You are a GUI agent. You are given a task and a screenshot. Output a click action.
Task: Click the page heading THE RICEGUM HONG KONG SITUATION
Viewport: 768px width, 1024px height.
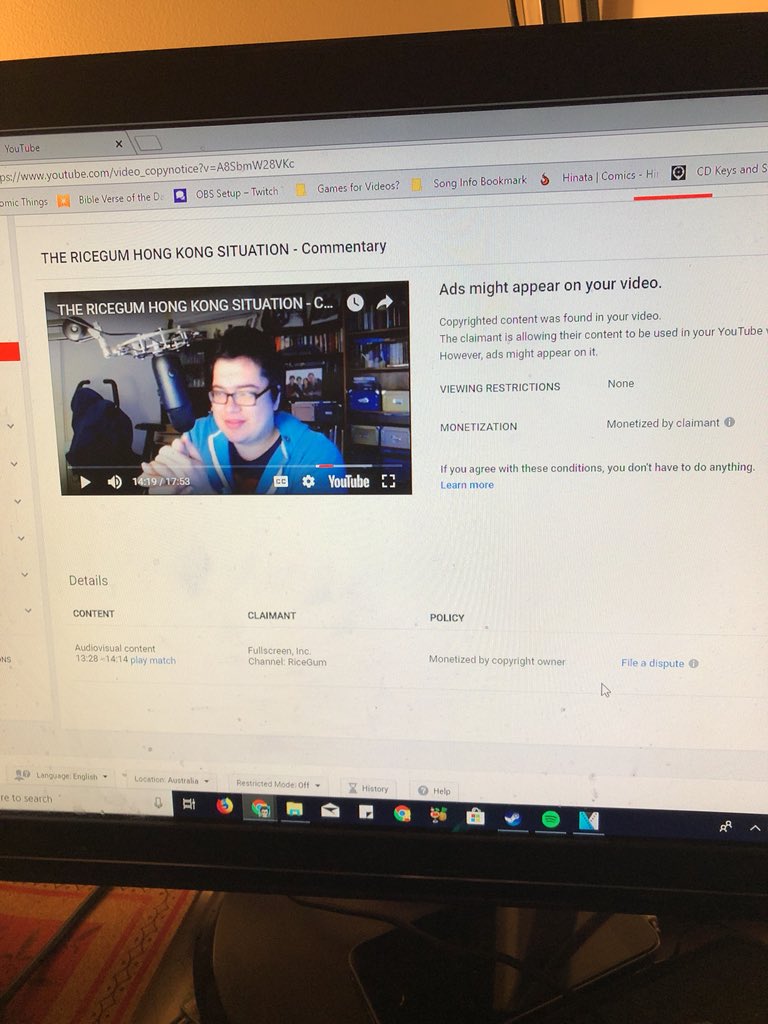tap(213, 252)
